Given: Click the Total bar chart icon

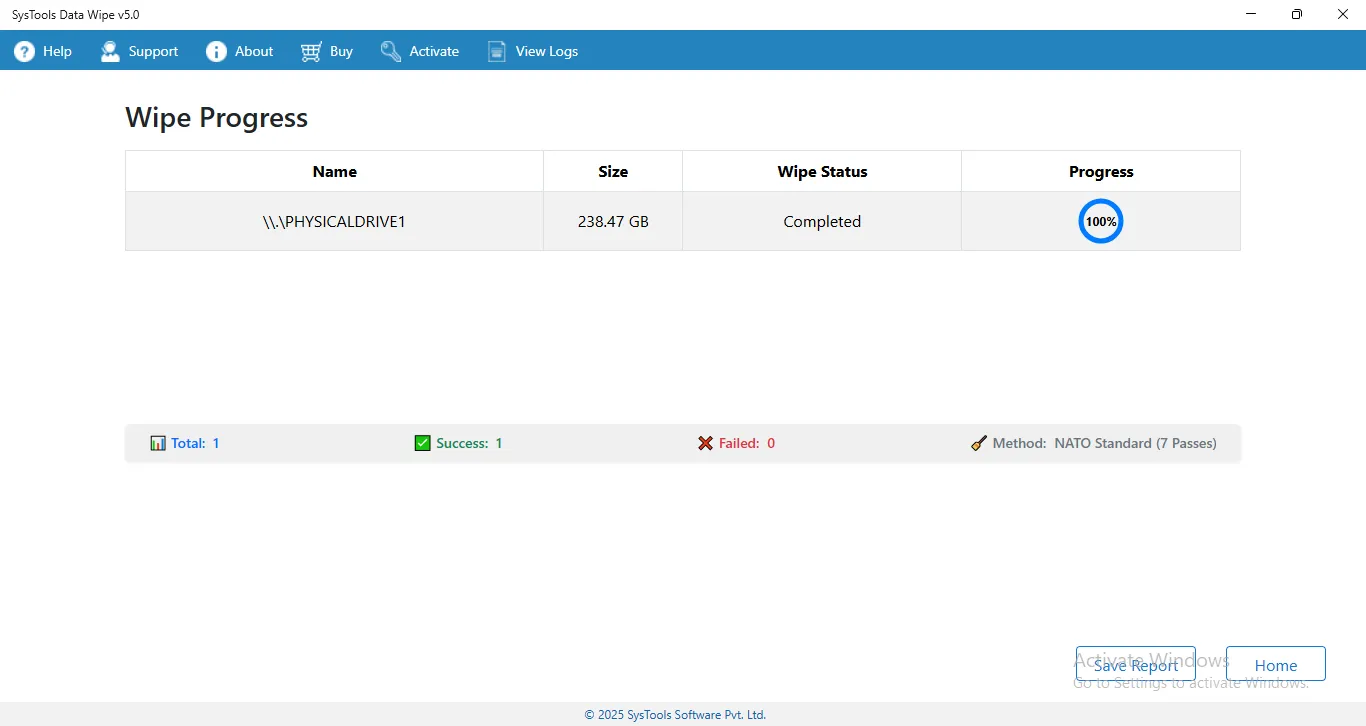Looking at the screenshot, I should 158,443.
